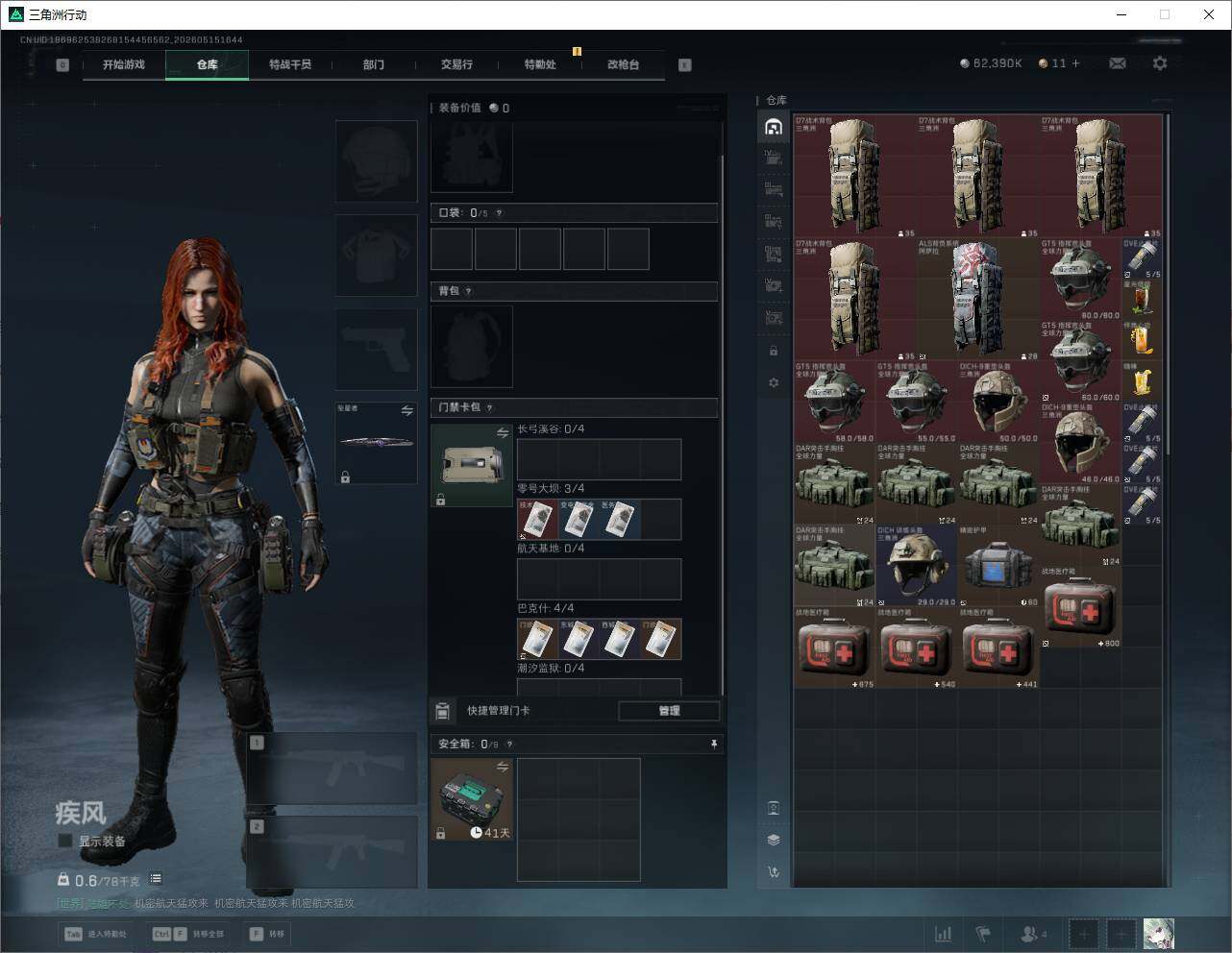Switch to the 交易行 tab

tap(456, 64)
